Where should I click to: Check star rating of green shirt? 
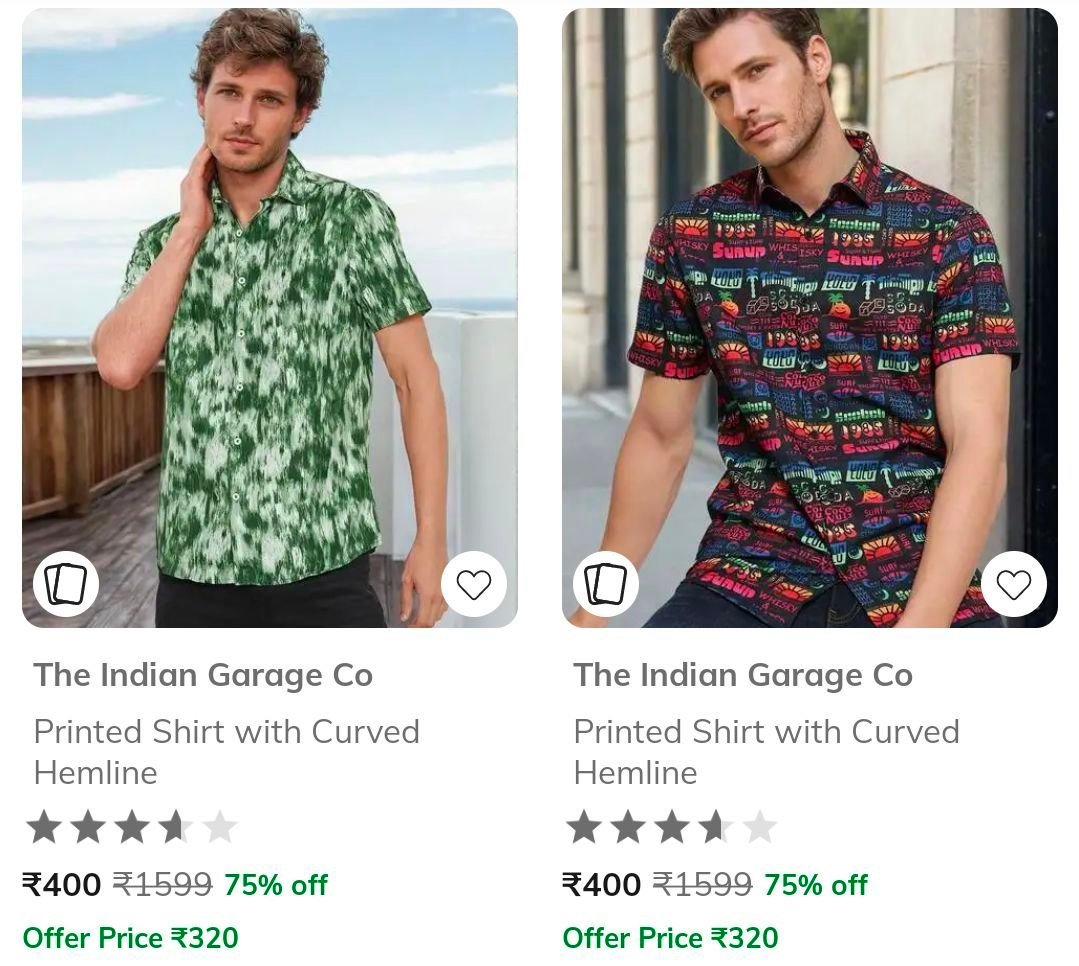tap(131, 826)
